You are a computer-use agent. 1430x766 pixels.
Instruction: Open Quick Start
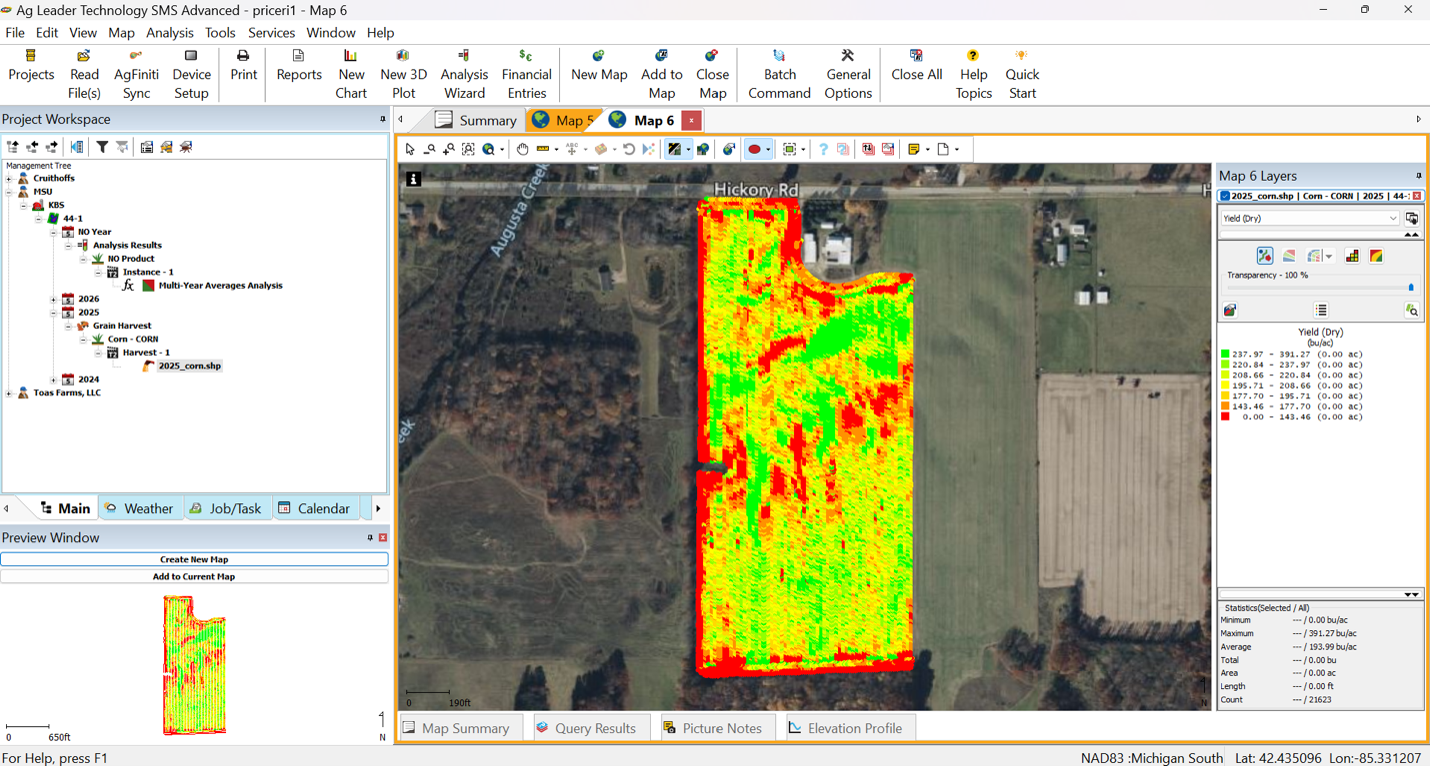[1022, 74]
